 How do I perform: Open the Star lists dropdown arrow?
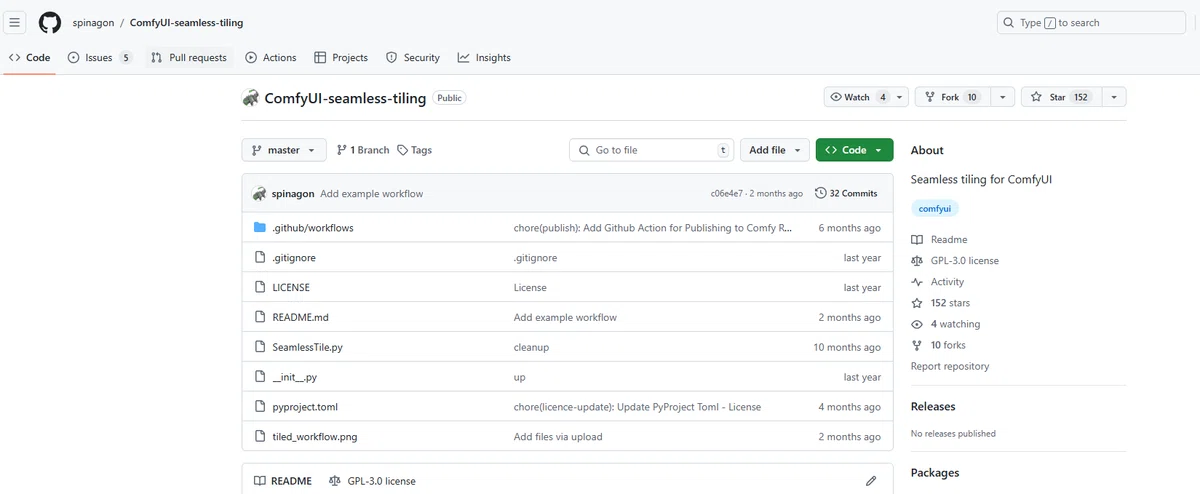pyautogui.click(x=1113, y=97)
